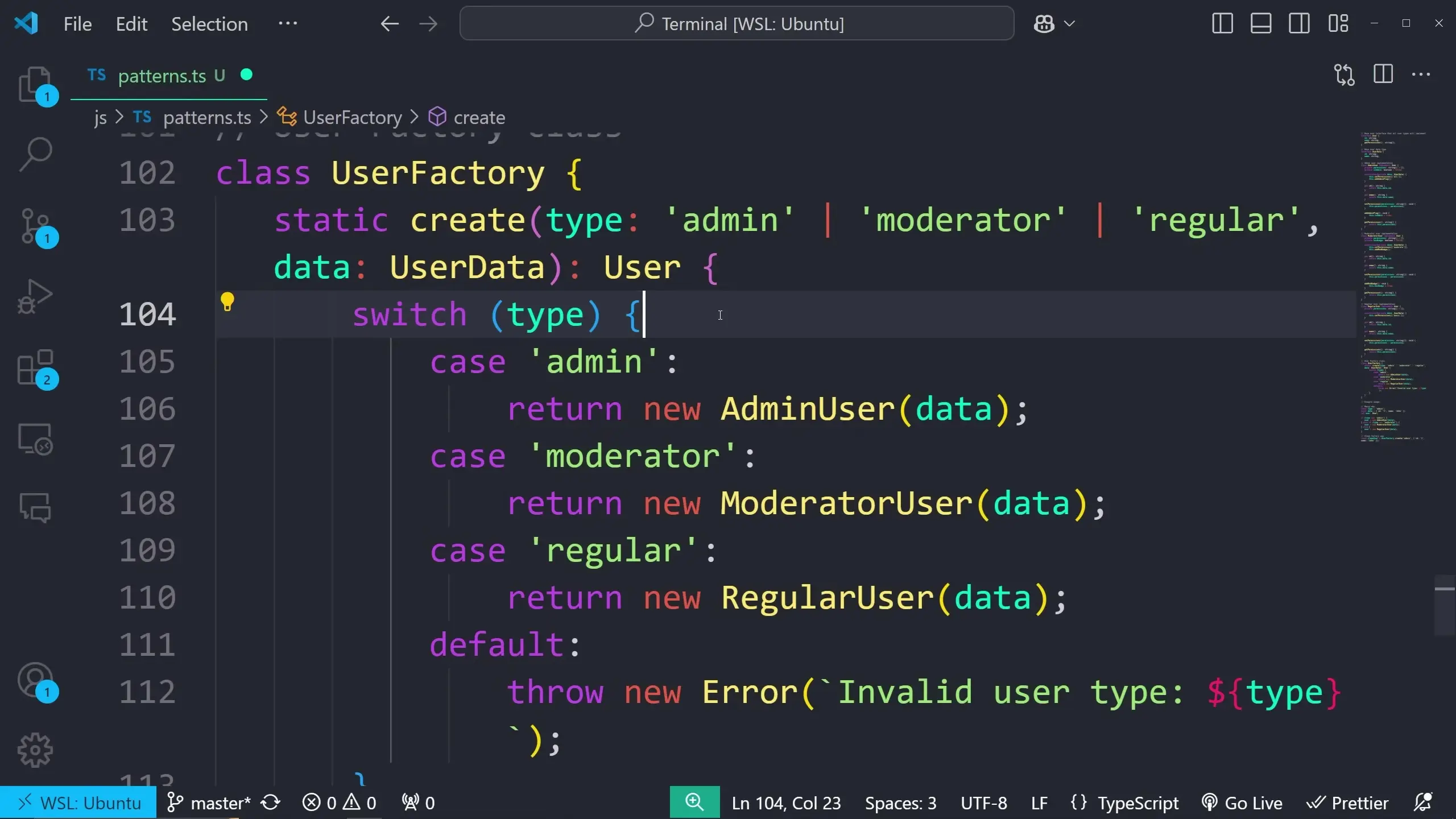1456x819 pixels.
Task: Open the File menu
Action: [x=77, y=24]
